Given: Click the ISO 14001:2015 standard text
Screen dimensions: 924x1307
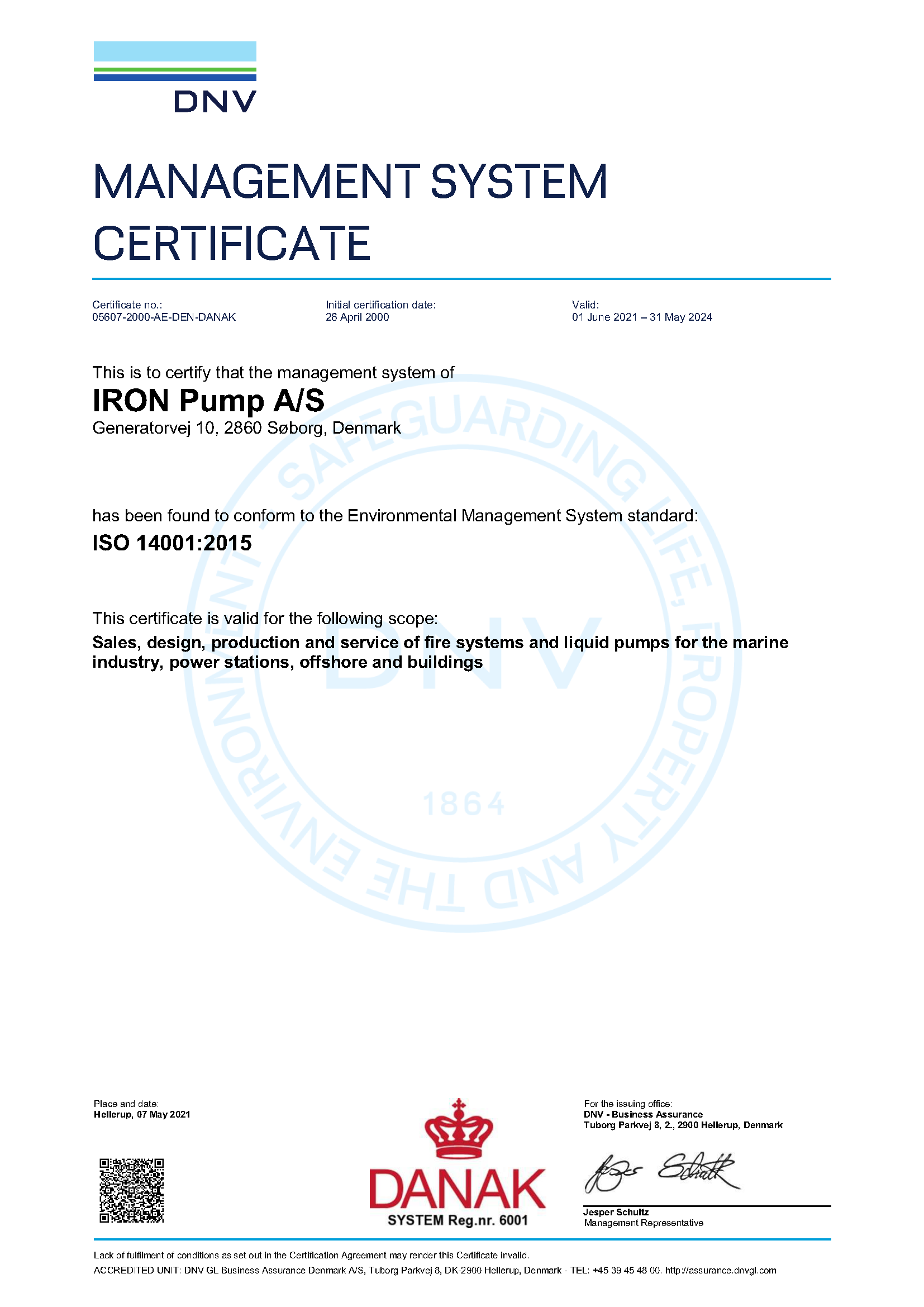Looking at the screenshot, I should 172,543.
